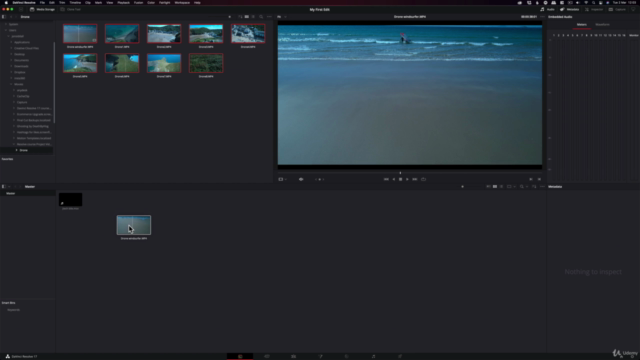Go back in media storage browser
The width and height of the screenshot is (640, 360).
(x=11, y=17)
